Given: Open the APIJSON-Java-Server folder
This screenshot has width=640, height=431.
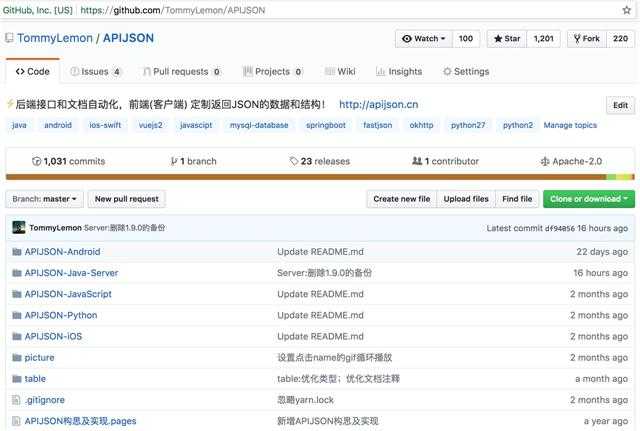Looking at the screenshot, I should coord(71,273).
